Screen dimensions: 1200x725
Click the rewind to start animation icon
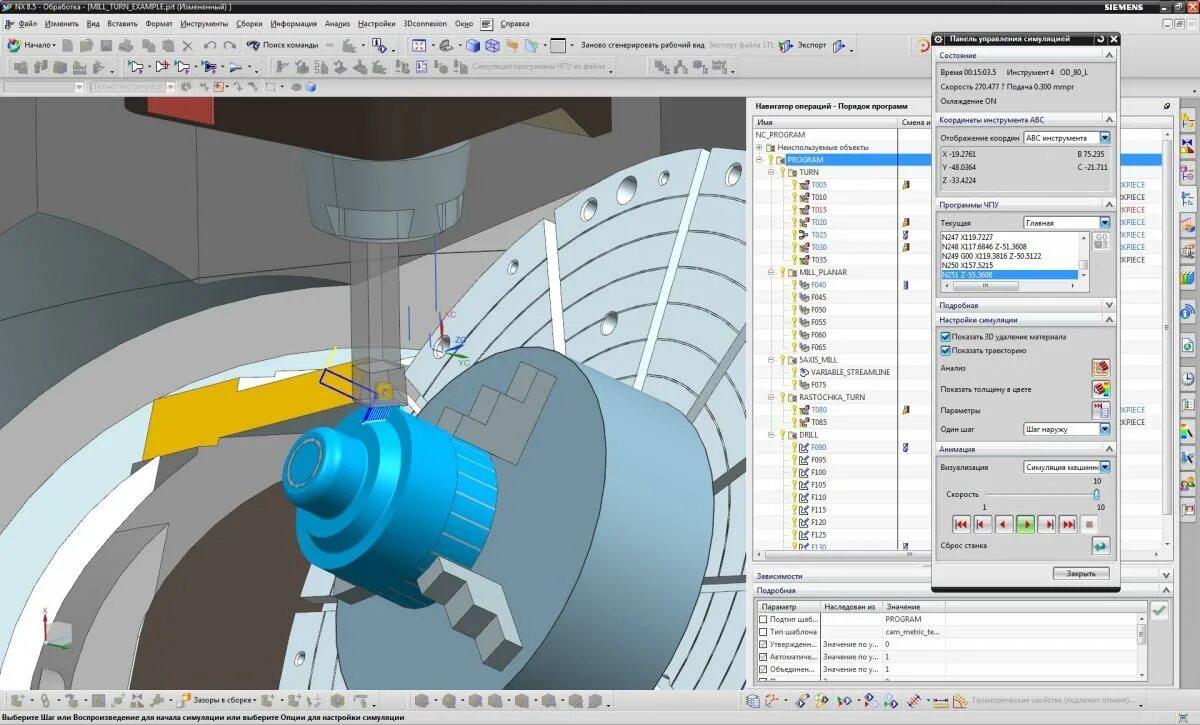pyautogui.click(x=962, y=524)
